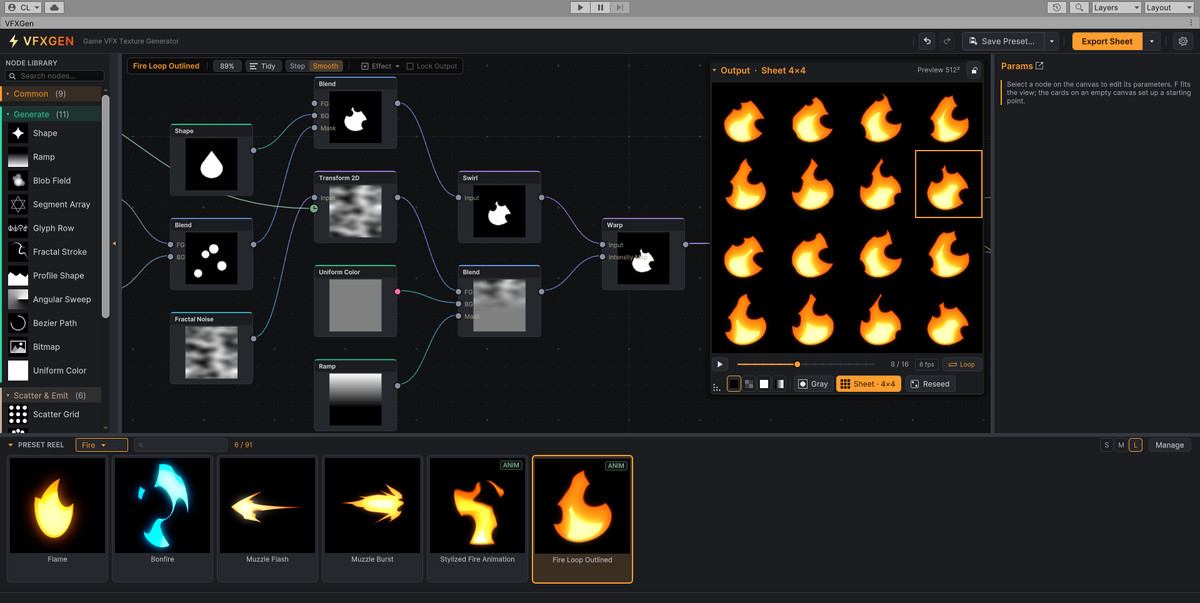
Task: Set preset thumbnail size to S
Action: tap(1107, 445)
